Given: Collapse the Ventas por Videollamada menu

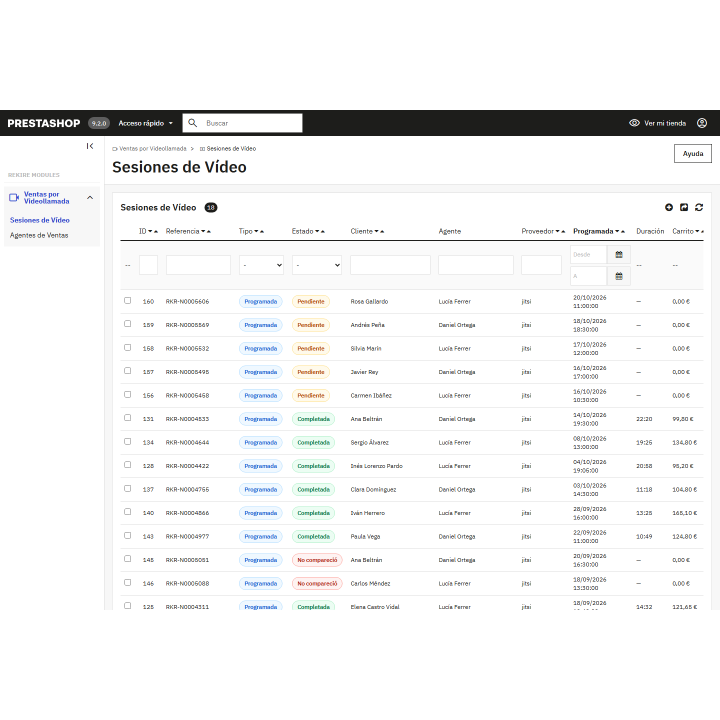Looking at the screenshot, I should tap(90, 198).
